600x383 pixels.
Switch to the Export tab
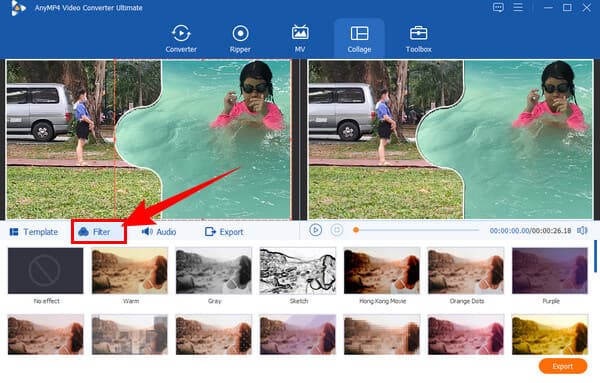[x=224, y=232]
